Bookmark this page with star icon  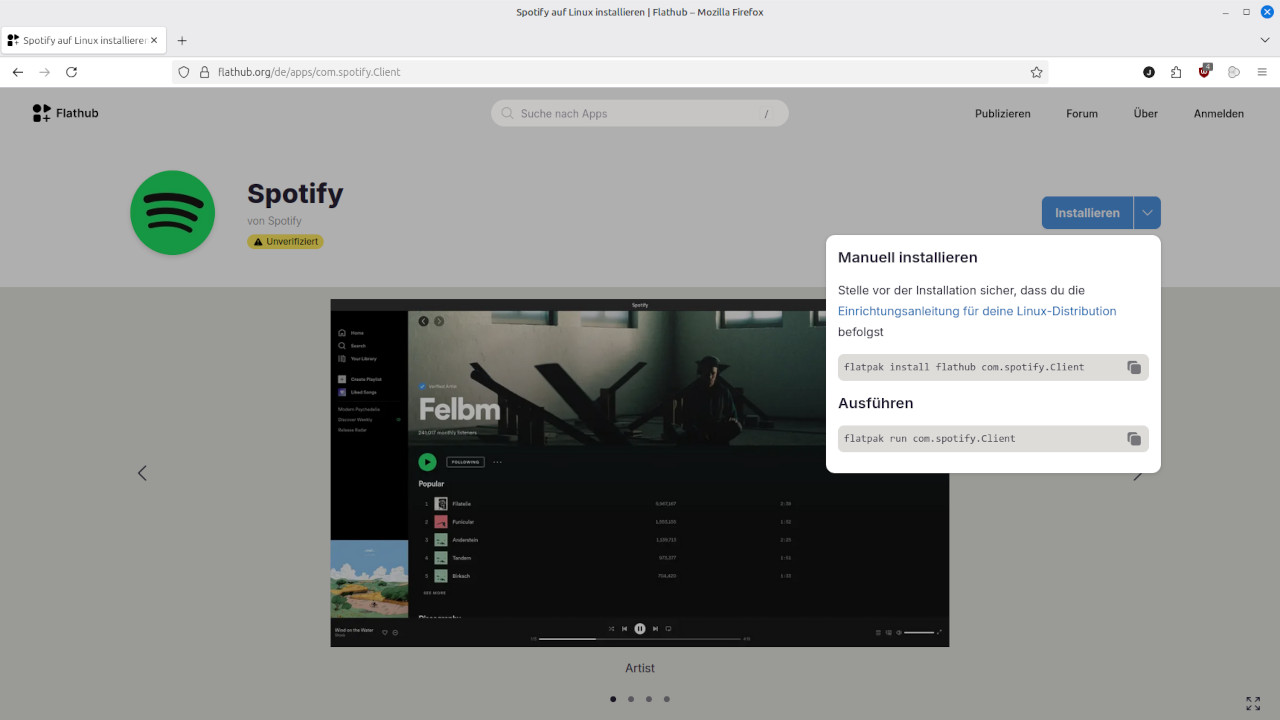(x=1036, y=72)
